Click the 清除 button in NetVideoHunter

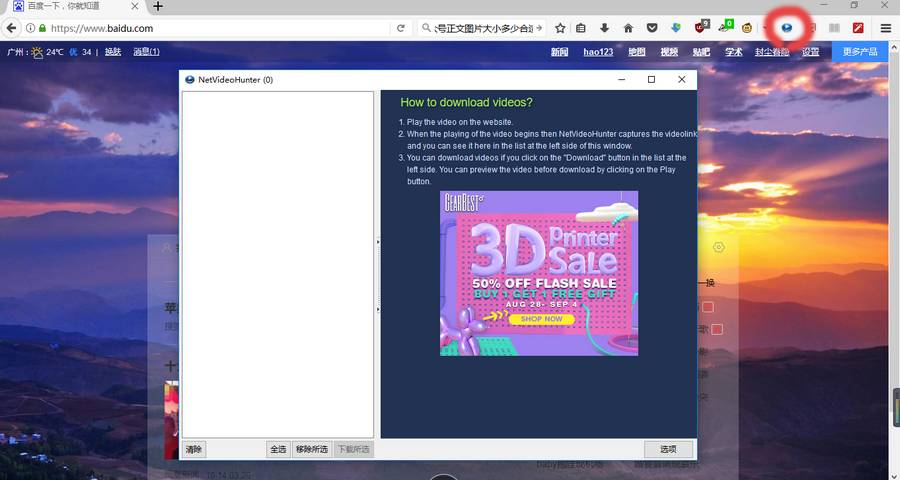click(x=194, y=450)
